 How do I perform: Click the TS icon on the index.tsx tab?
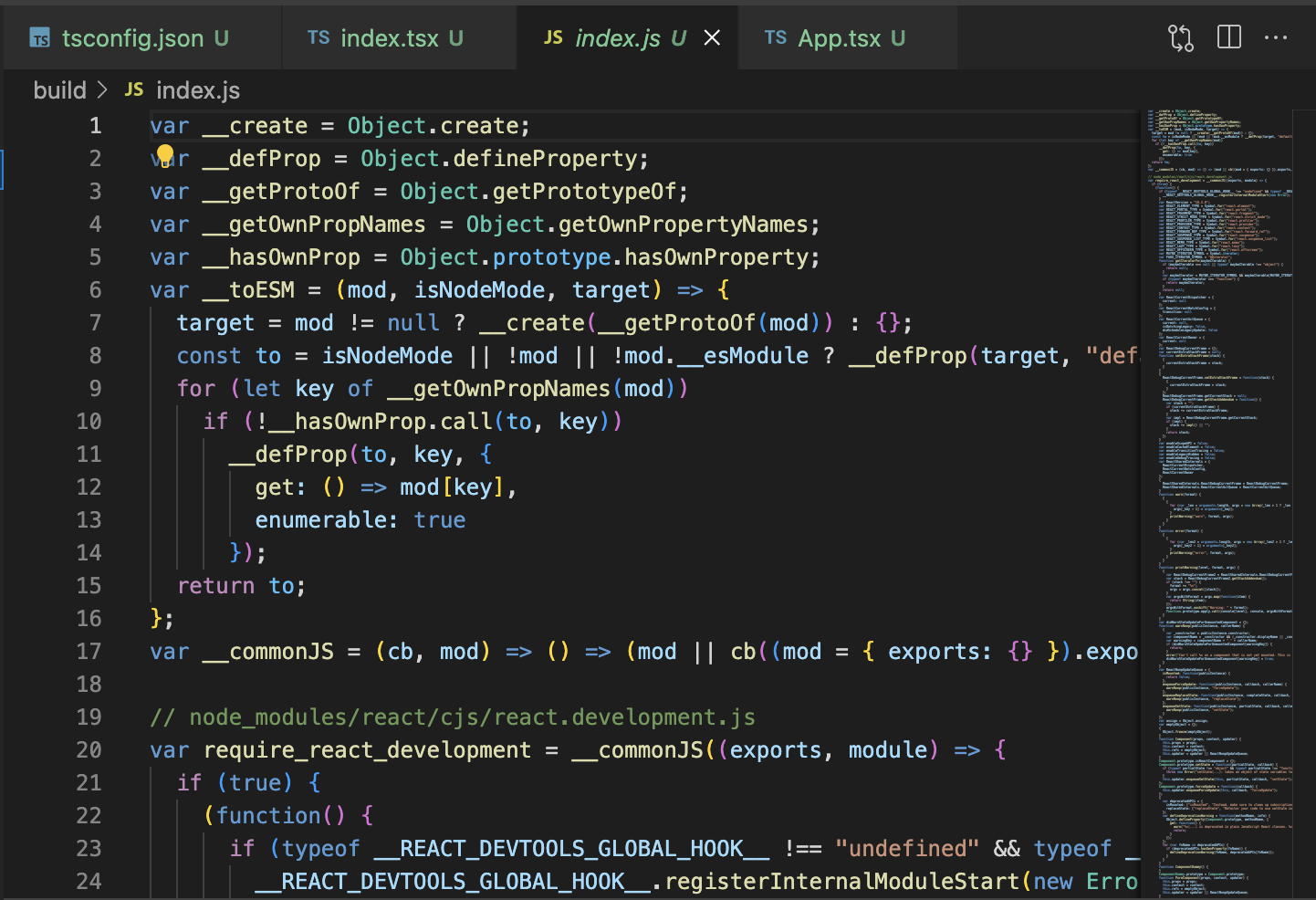point(321,37)
